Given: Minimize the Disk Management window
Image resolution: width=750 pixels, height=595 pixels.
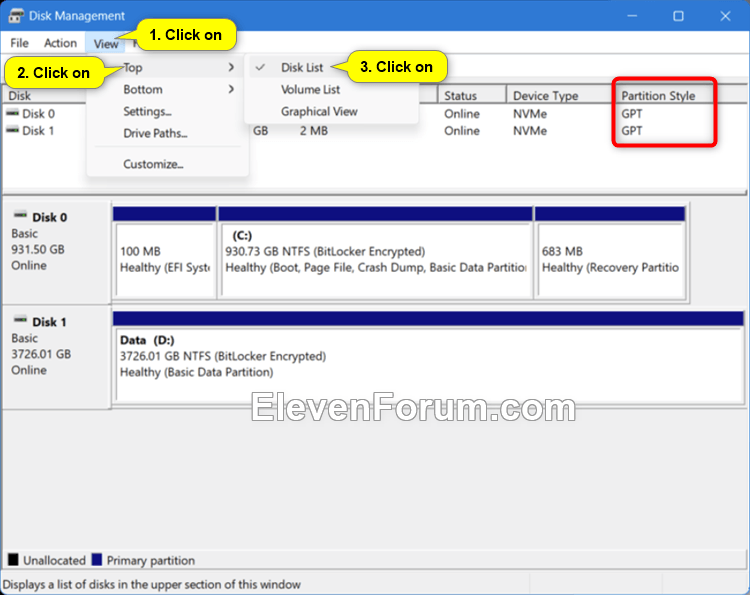Looking at the screenshot, I should click(632, 16).
